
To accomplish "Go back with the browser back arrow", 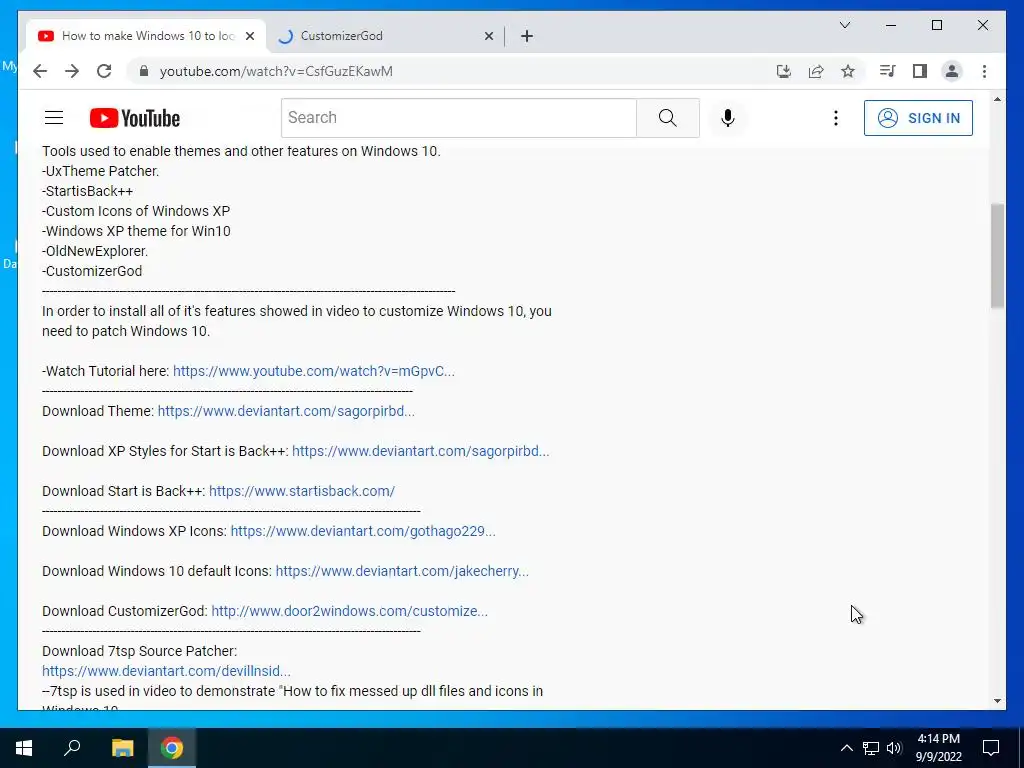I will [x=40, y=71].
